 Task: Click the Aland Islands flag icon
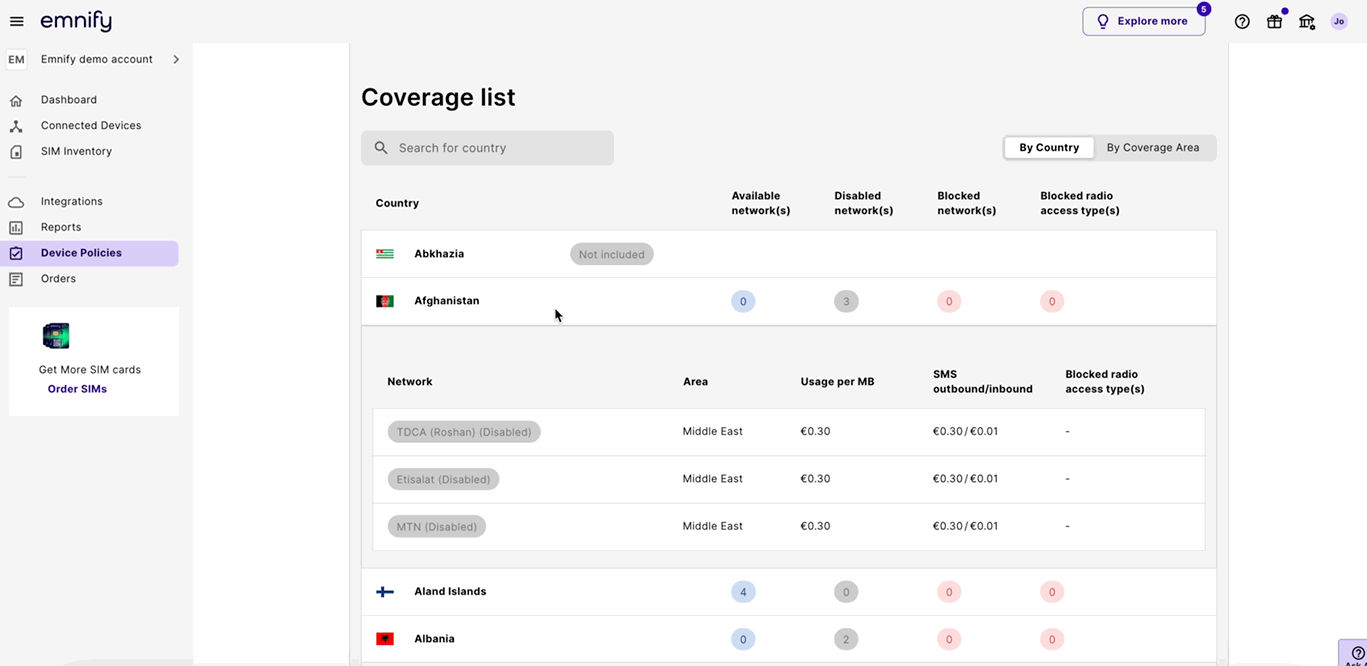385,592
